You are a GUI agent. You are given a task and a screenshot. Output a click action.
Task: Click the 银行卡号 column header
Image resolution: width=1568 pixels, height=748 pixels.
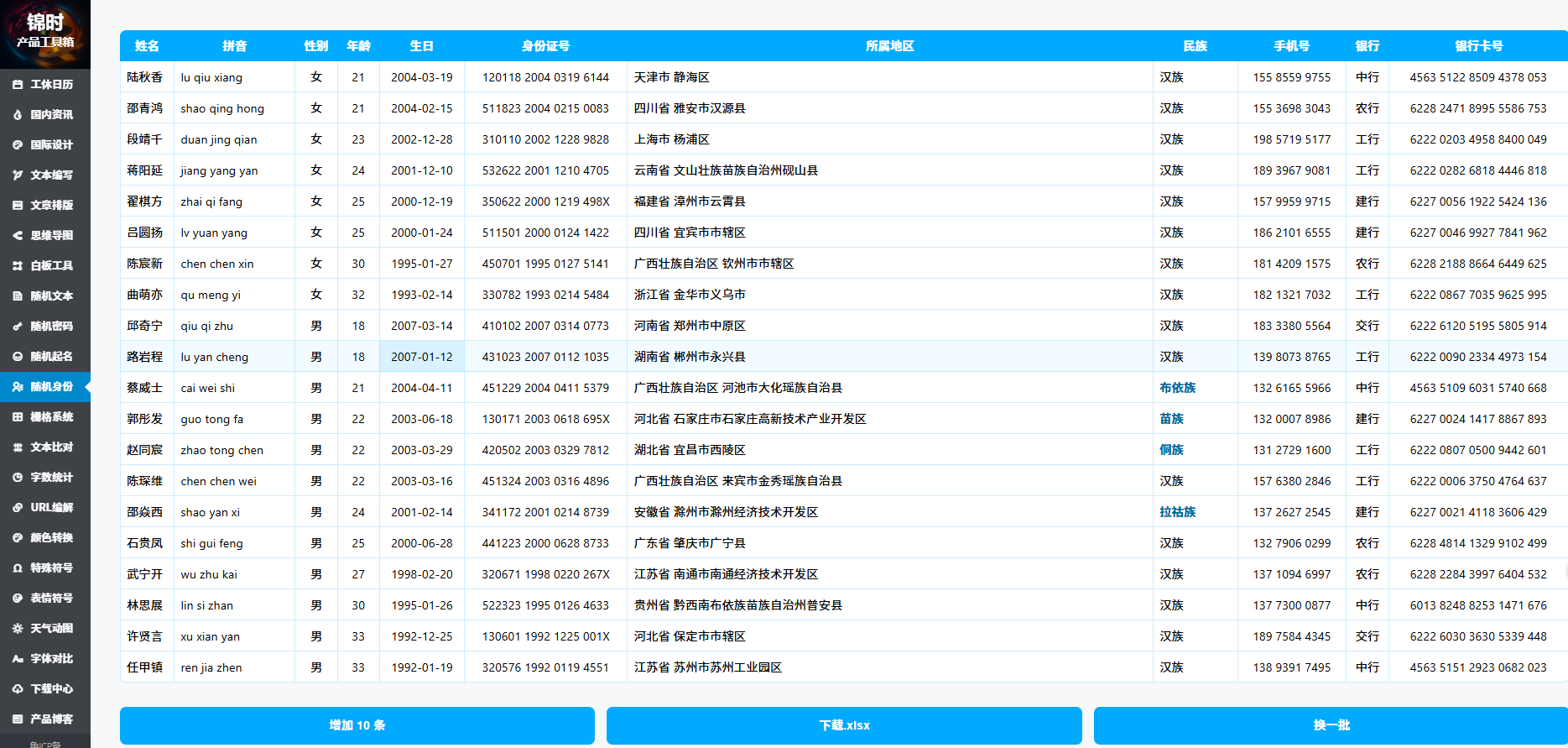[x=1478, y=46]
